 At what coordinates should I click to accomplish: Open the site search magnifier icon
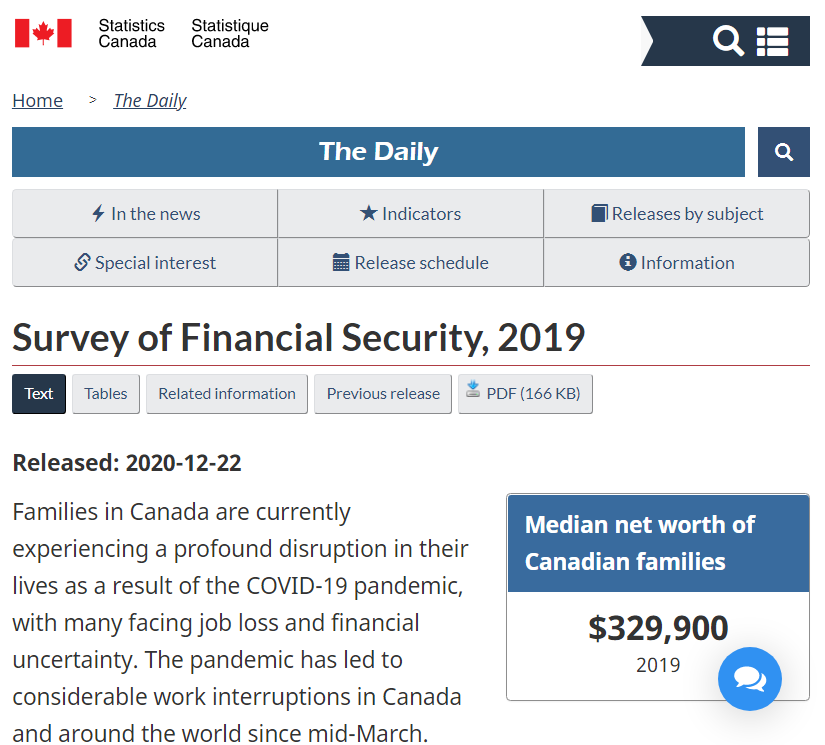point(728,41)
